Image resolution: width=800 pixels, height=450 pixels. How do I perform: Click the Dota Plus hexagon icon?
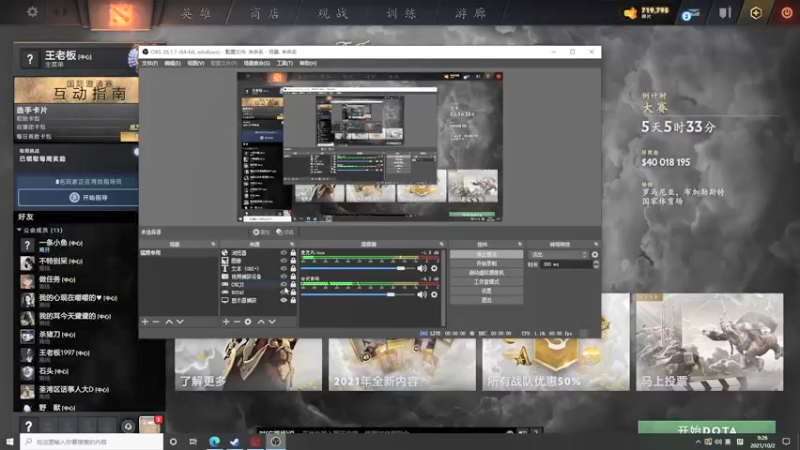(756, 13)
